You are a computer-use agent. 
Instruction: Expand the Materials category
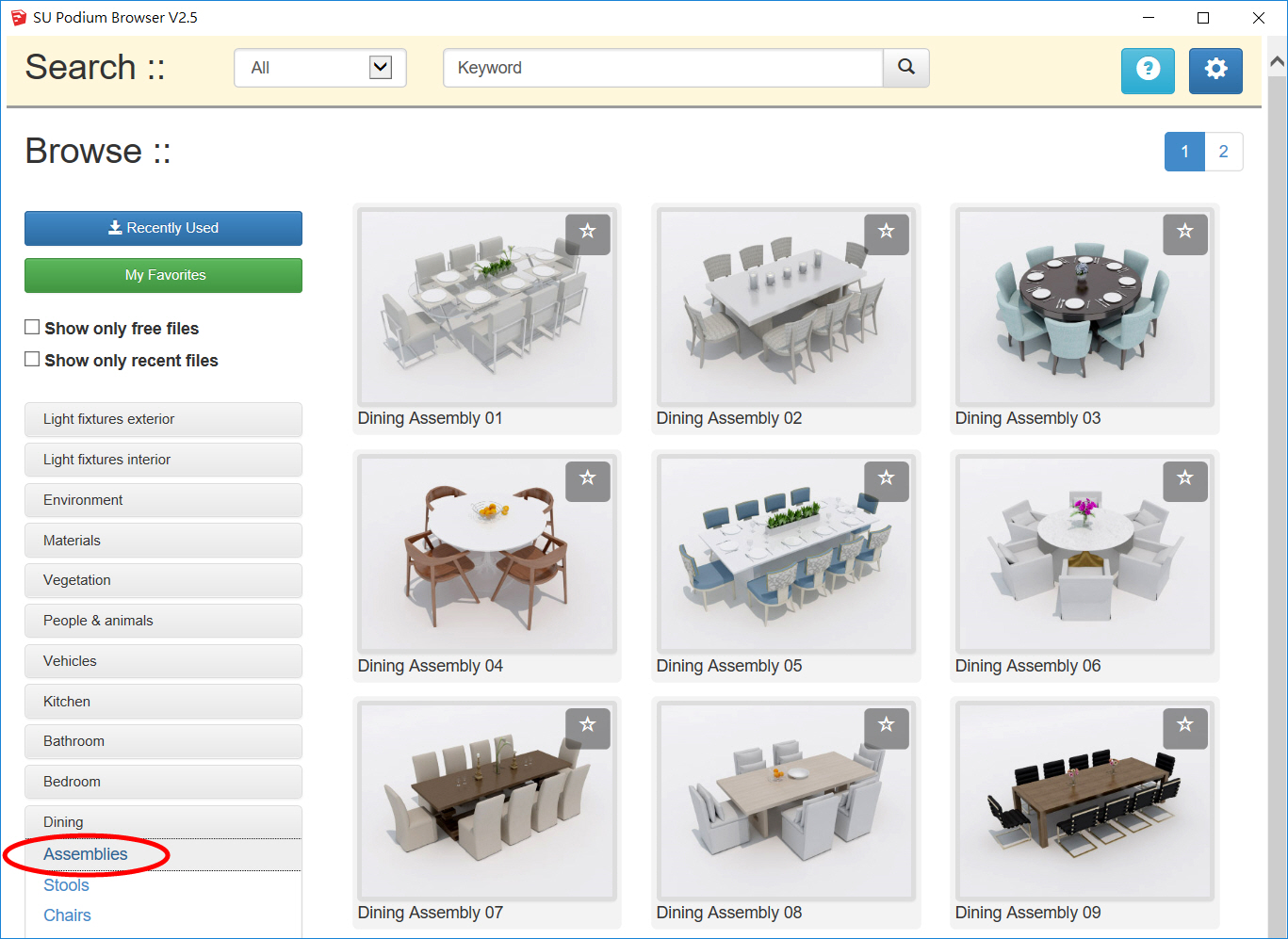[x=163, y=541]
